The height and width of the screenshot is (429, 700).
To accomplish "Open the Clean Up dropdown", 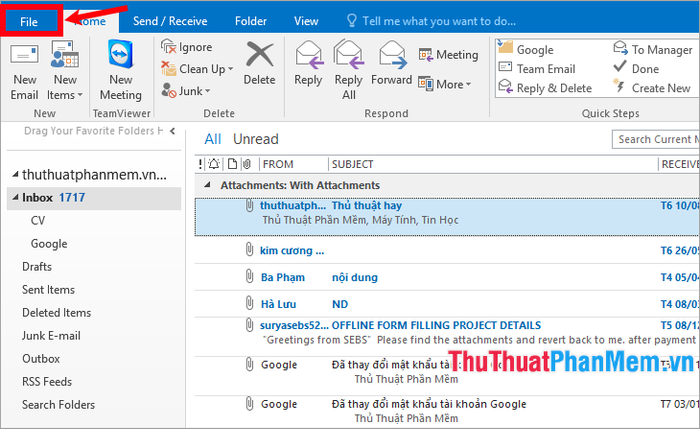I will point(197,69).
